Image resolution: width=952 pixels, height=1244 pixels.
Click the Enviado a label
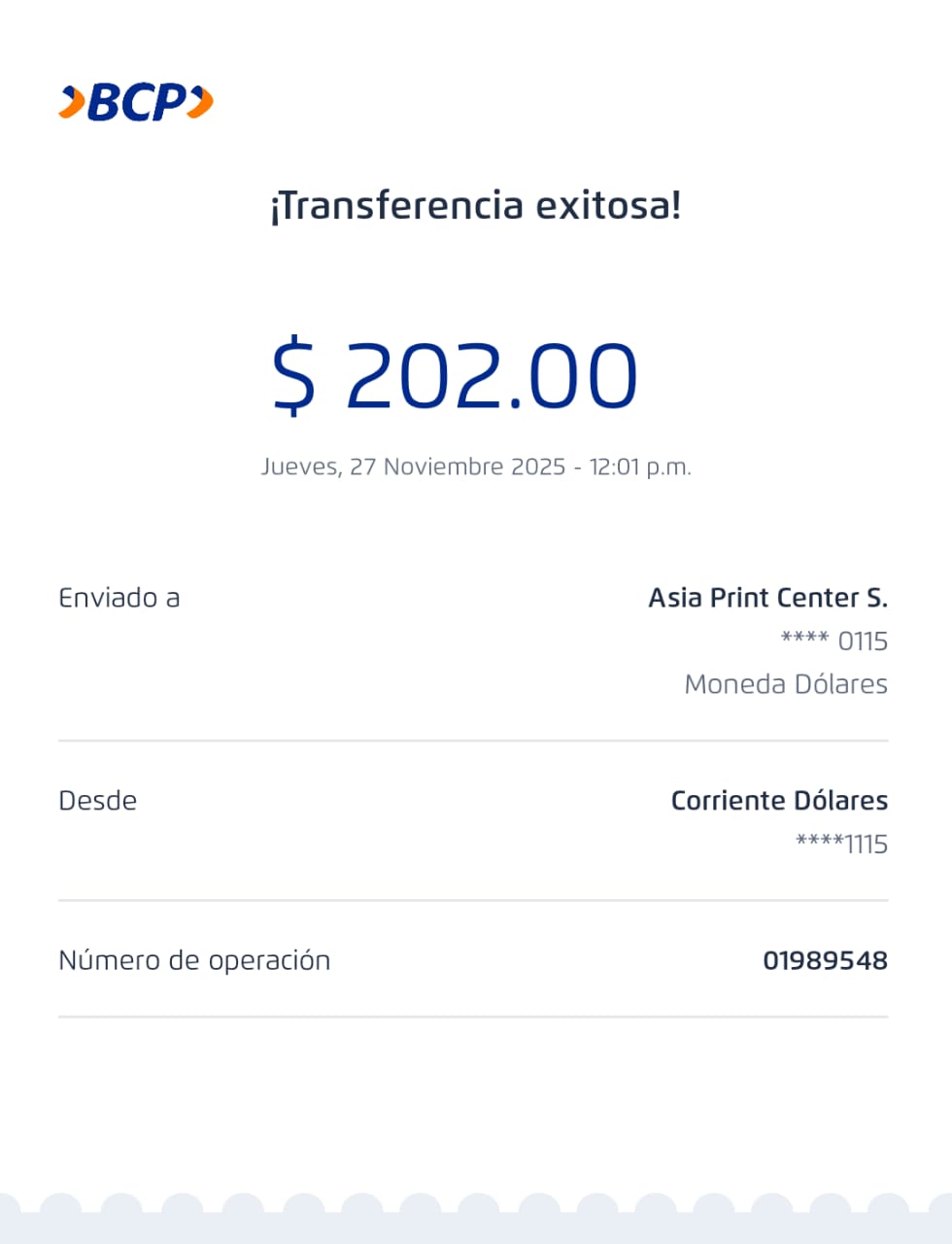click(x=119, y=598)
